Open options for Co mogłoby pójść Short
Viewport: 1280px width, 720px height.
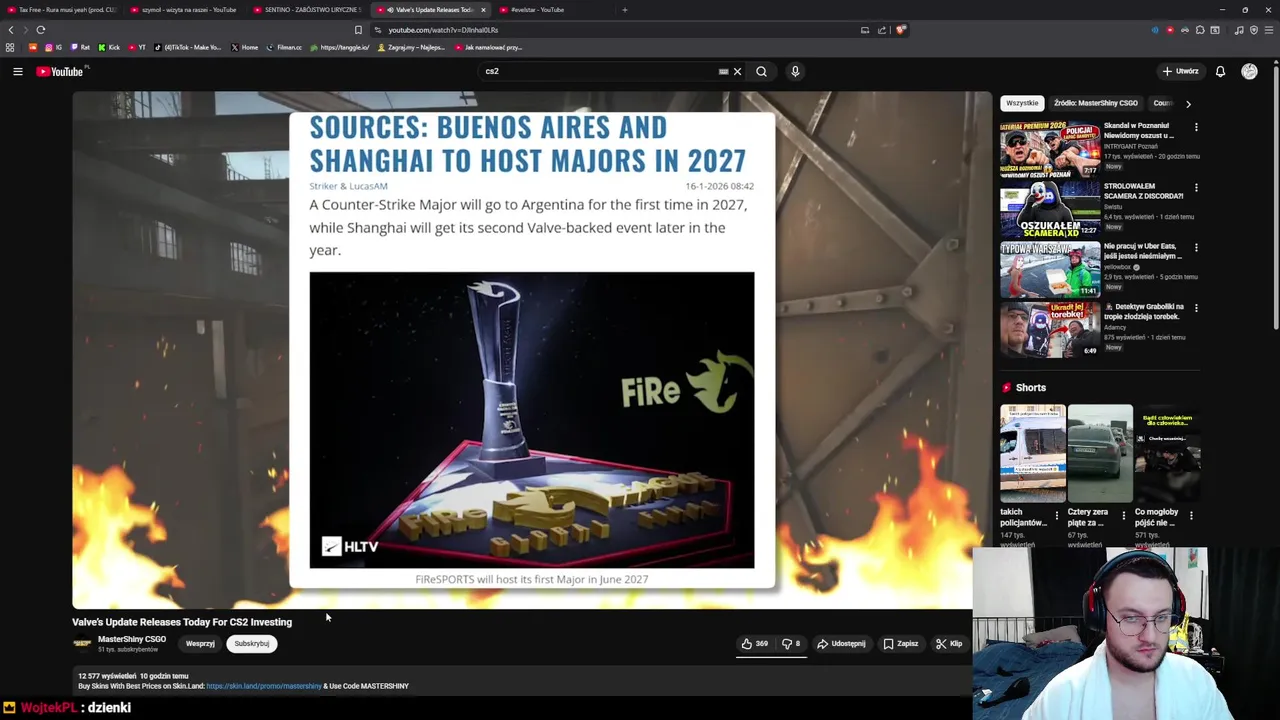[x=1191, y=516]
